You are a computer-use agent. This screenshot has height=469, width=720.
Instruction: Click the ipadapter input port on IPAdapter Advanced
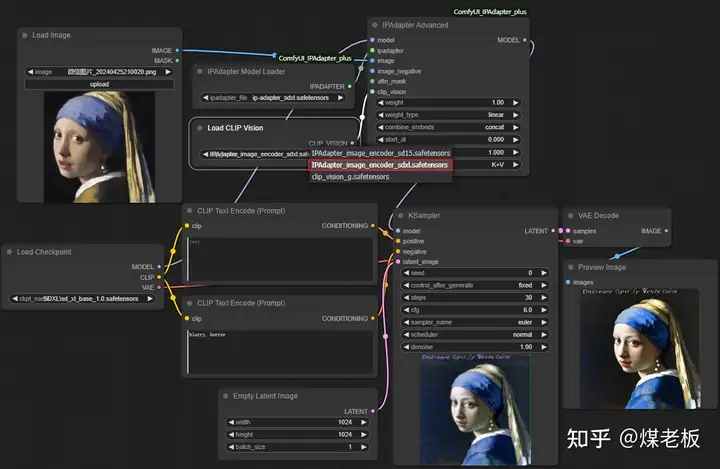point(372,51)
